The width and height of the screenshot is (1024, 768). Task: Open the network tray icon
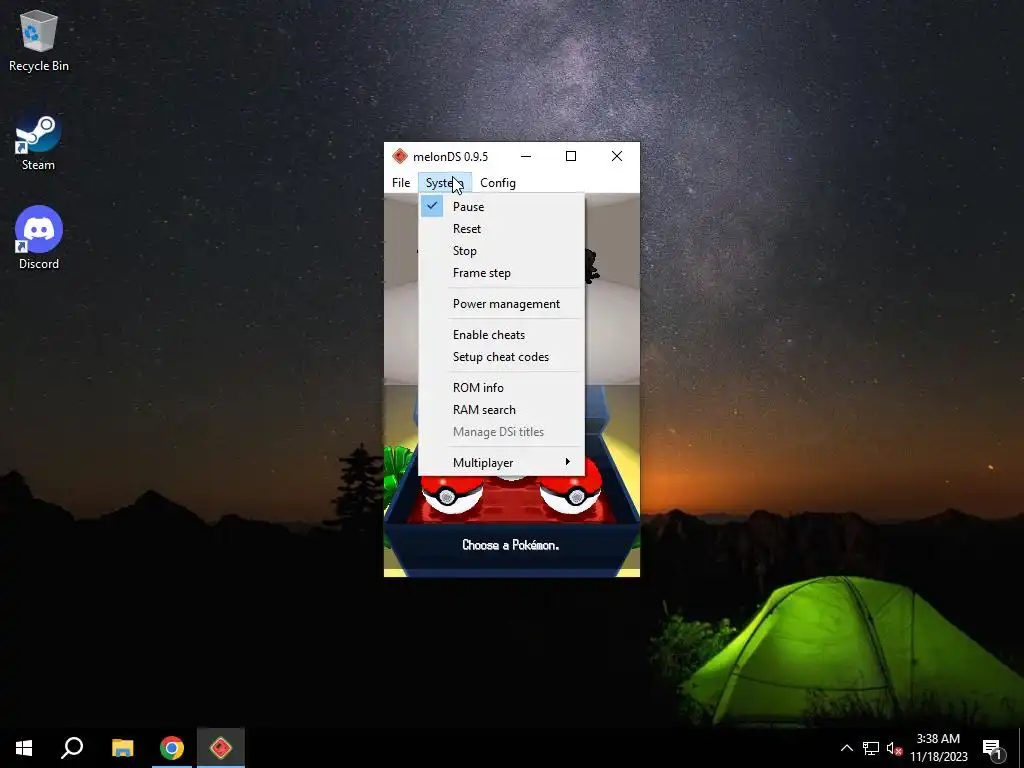point(871,748)
